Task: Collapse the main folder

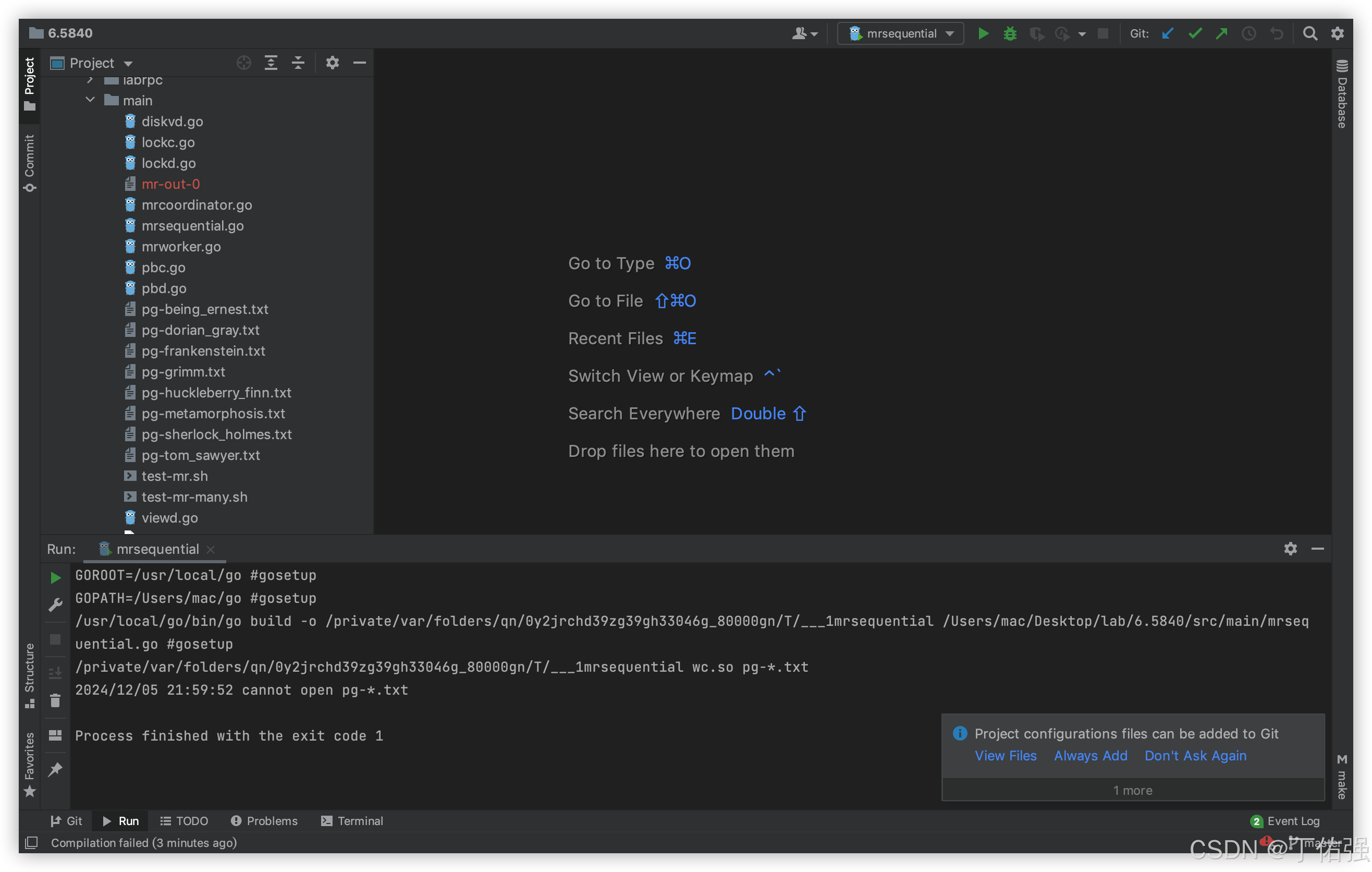Action: tap(90, 100)
